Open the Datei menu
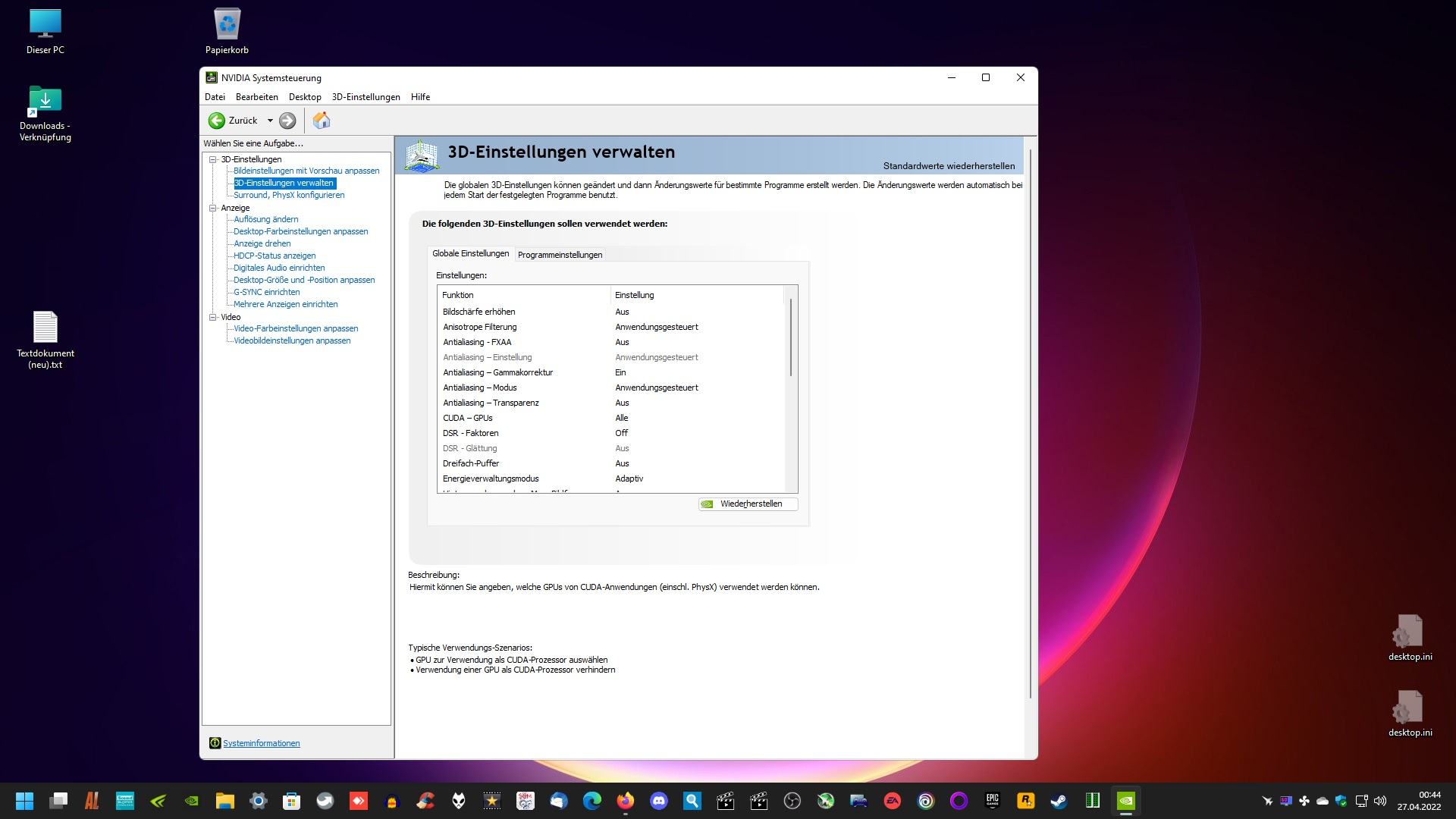The image size is (1456, 819). (x=215, y=97)
